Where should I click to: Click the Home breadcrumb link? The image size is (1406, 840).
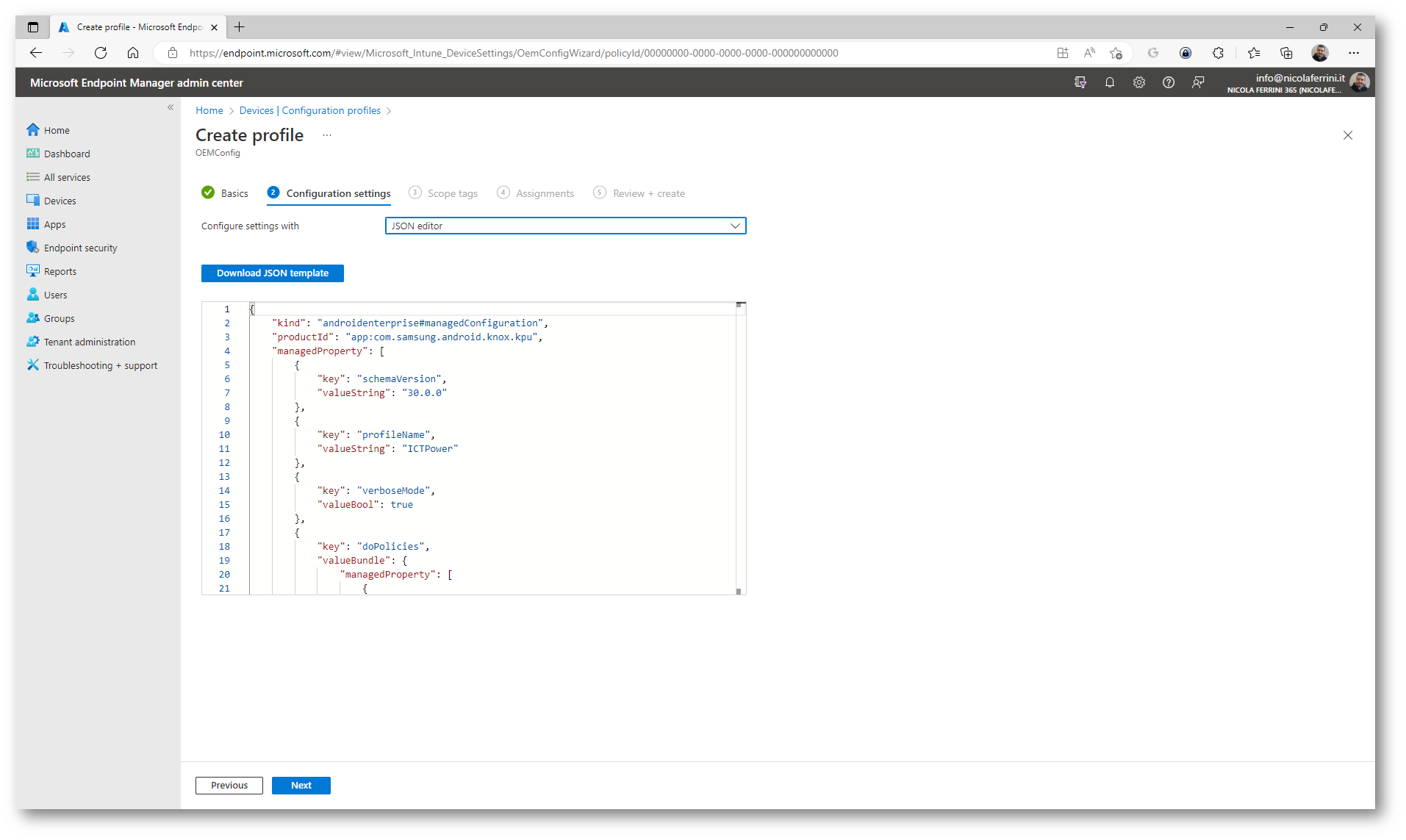click(x=209, y=110)
